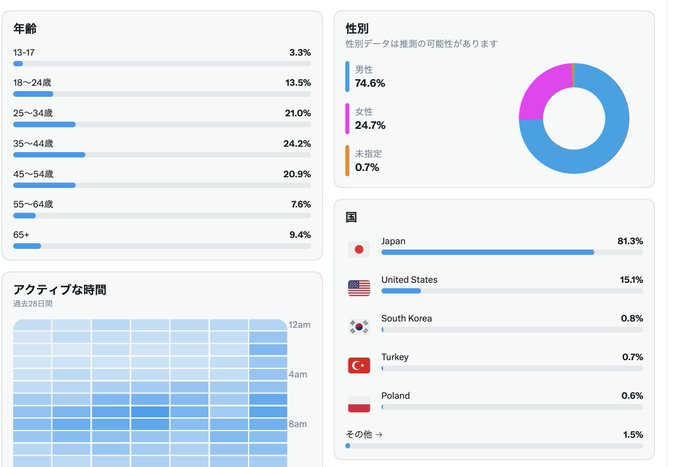Viewport: 680px width, 467px height.
Task: Click the South Korea country name
Action: point(406,318)
